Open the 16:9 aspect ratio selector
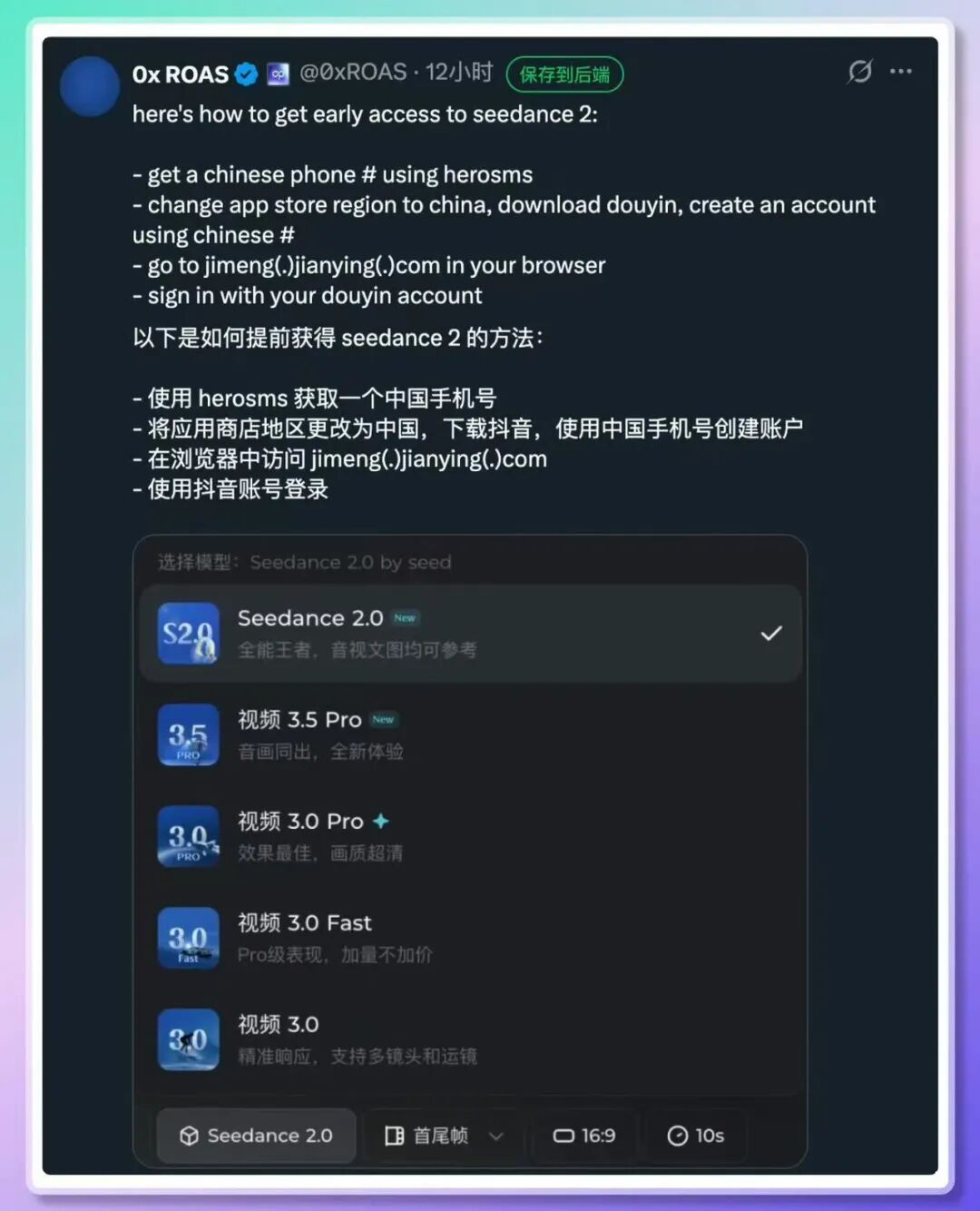The image size is (980, 1211). coord(584,1136)
